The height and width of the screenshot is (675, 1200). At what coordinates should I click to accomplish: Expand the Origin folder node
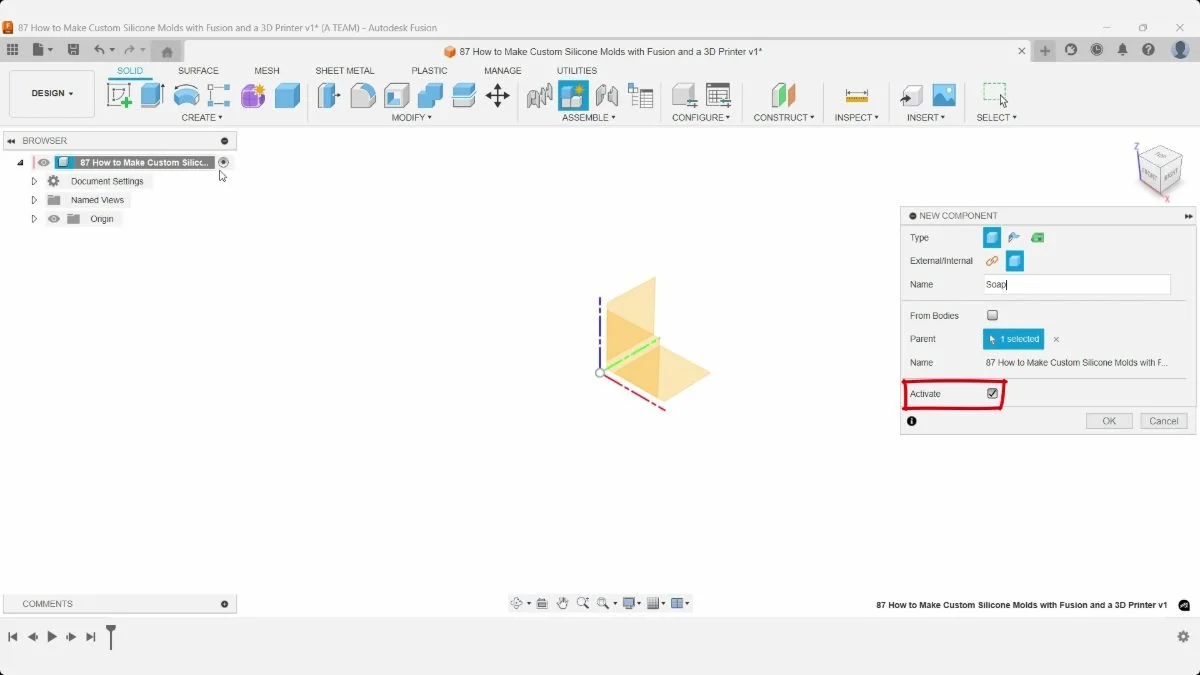[34, 219]
